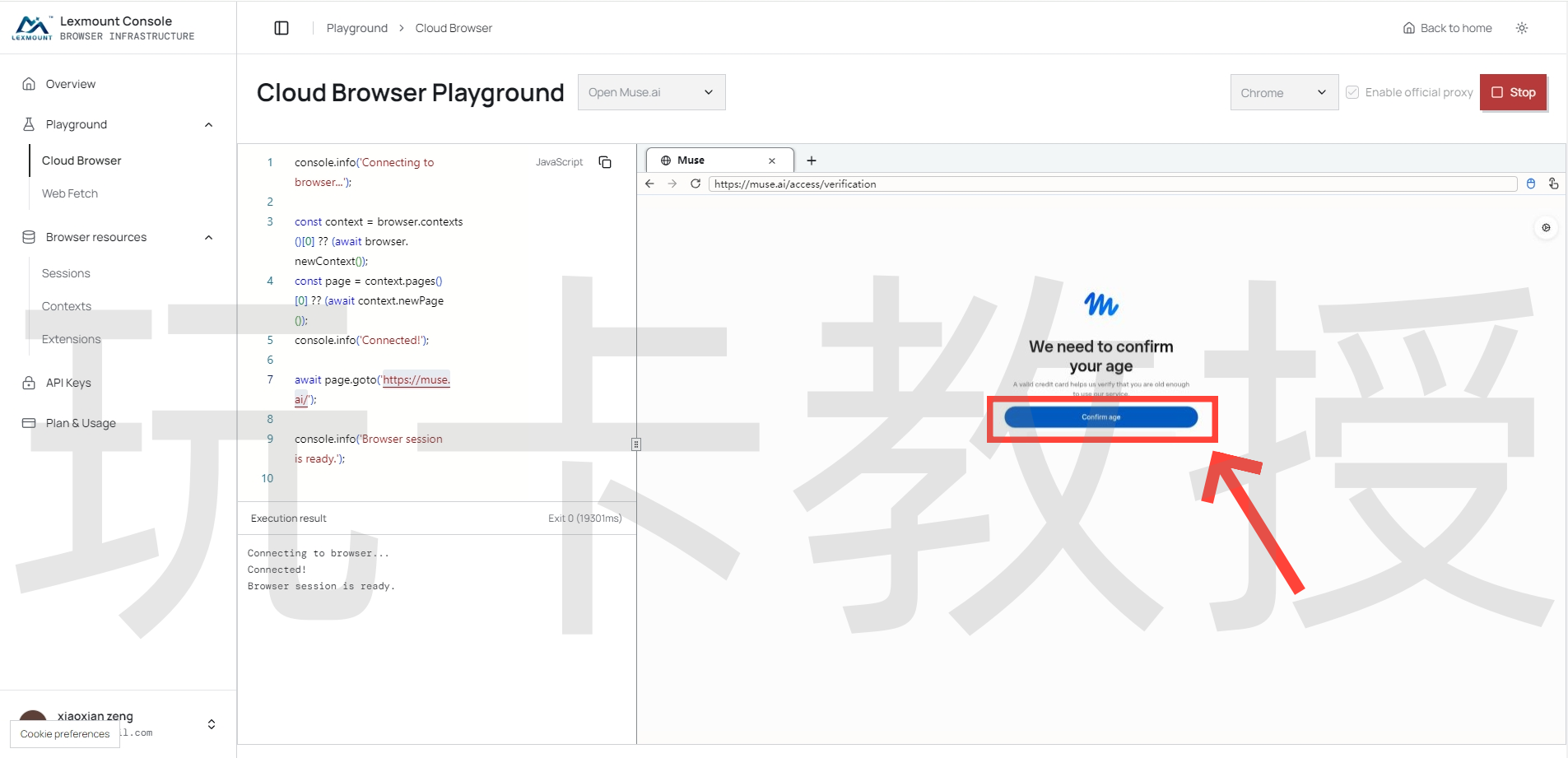The height and width of the screenshot is (758, 1568).
Task: Collapse the Playground section
Action: [208, 124]
